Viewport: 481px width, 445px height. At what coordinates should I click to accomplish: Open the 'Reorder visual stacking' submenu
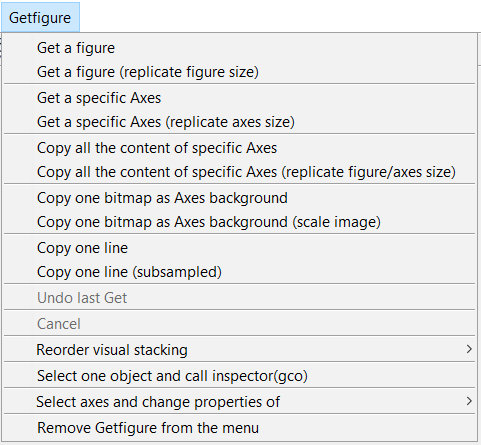240,350
